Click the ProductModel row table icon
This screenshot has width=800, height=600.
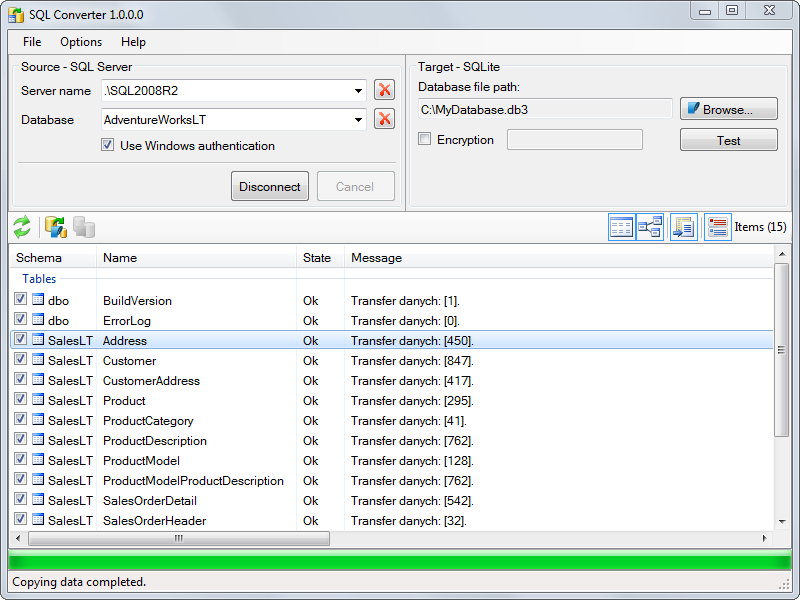[x=38, y=459]
